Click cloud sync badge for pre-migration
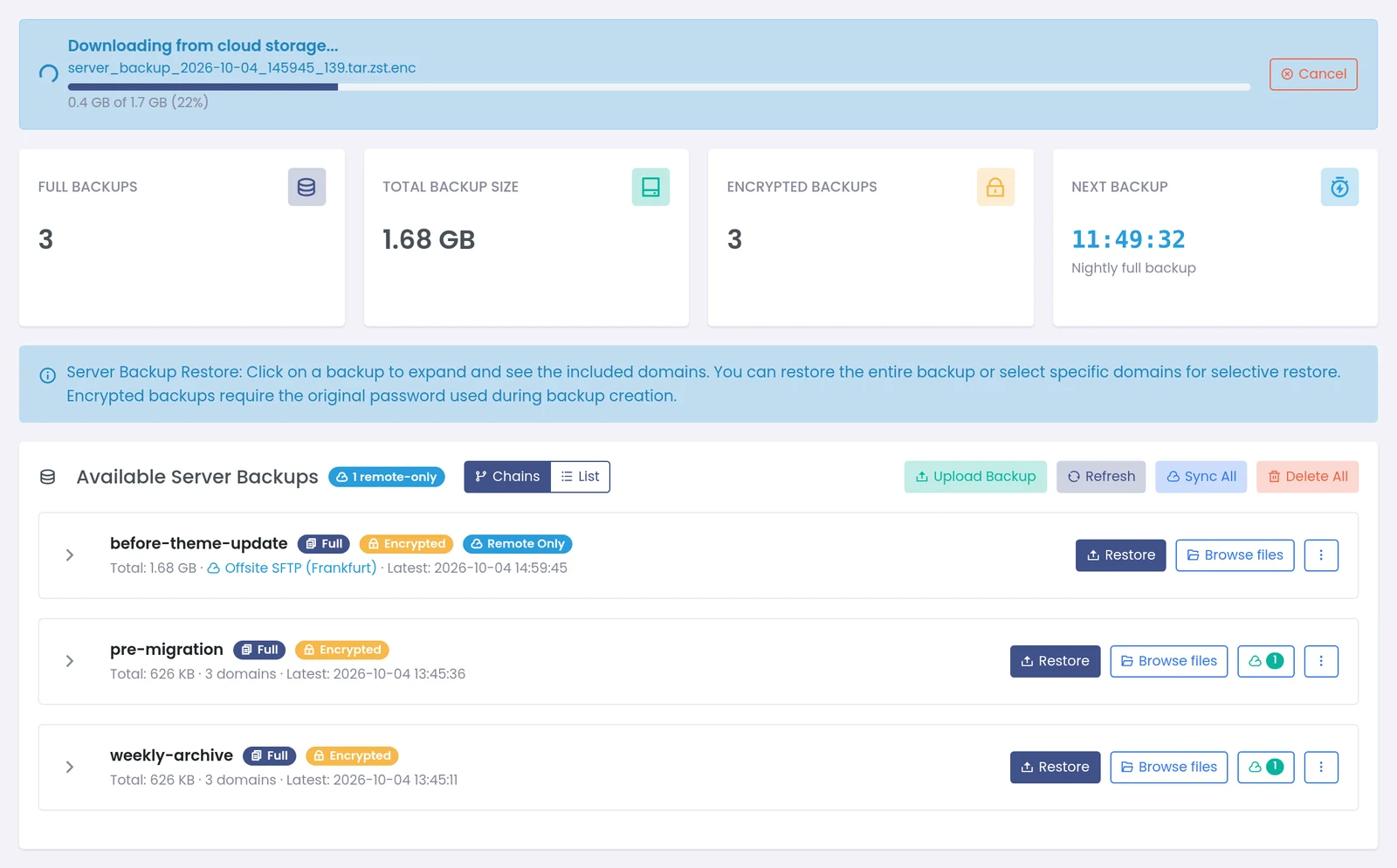This screenshot has width=1397, height=868. click(1266, 661)
